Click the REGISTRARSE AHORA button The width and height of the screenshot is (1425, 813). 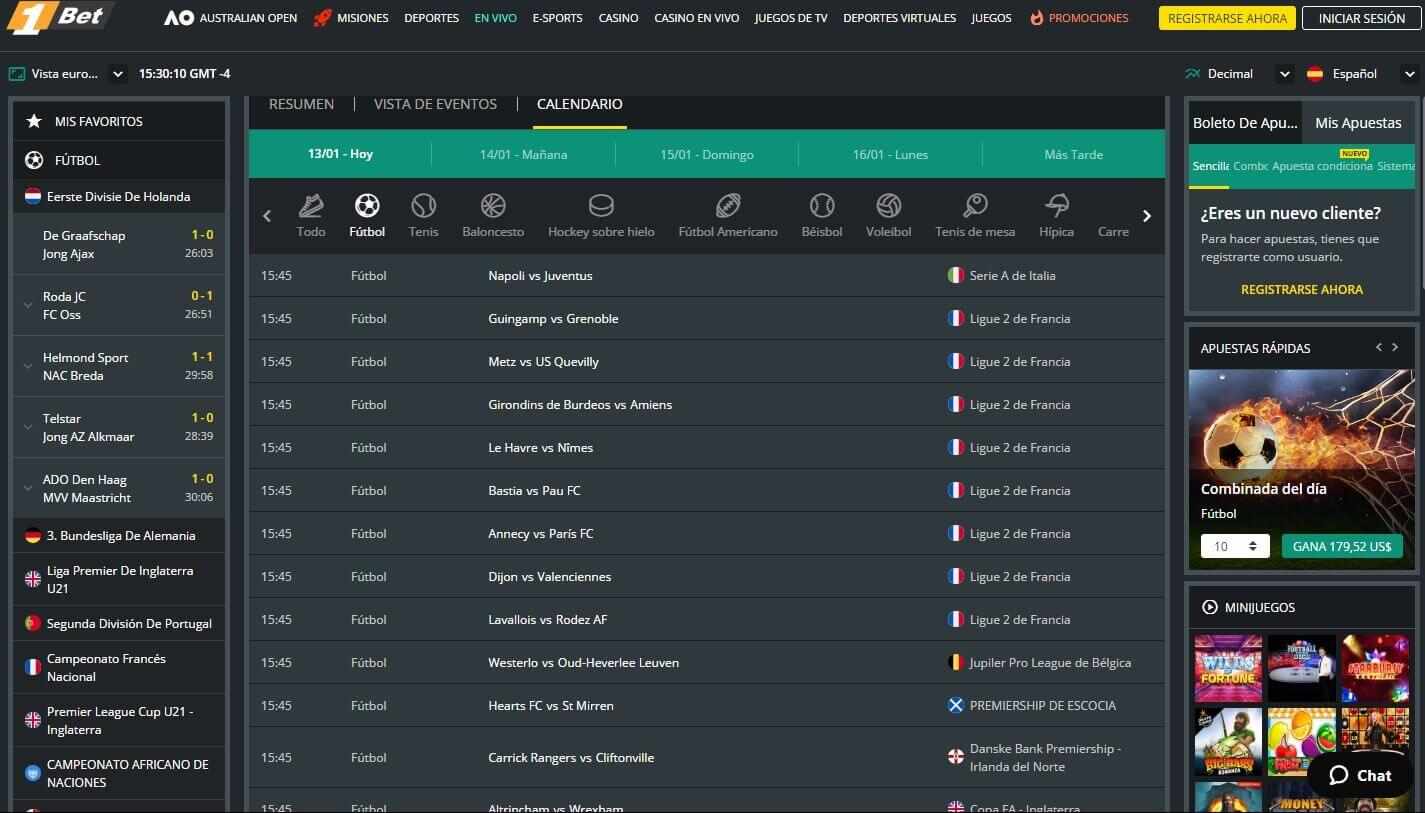(x=1226, y=17)
